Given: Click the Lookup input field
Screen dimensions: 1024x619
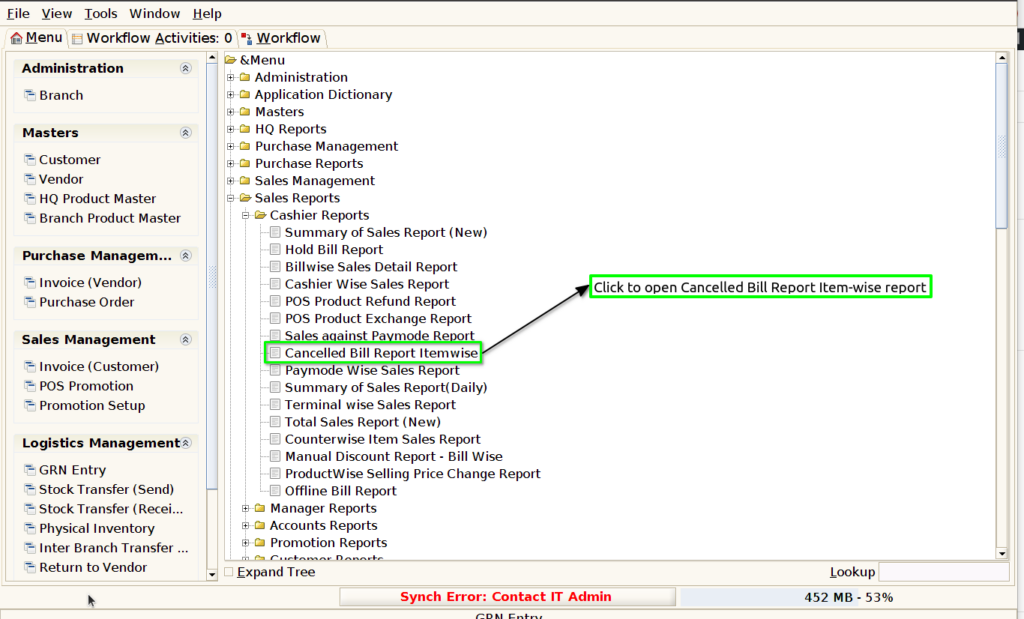Looking at the screenshot, I should [x=944, y=572].
